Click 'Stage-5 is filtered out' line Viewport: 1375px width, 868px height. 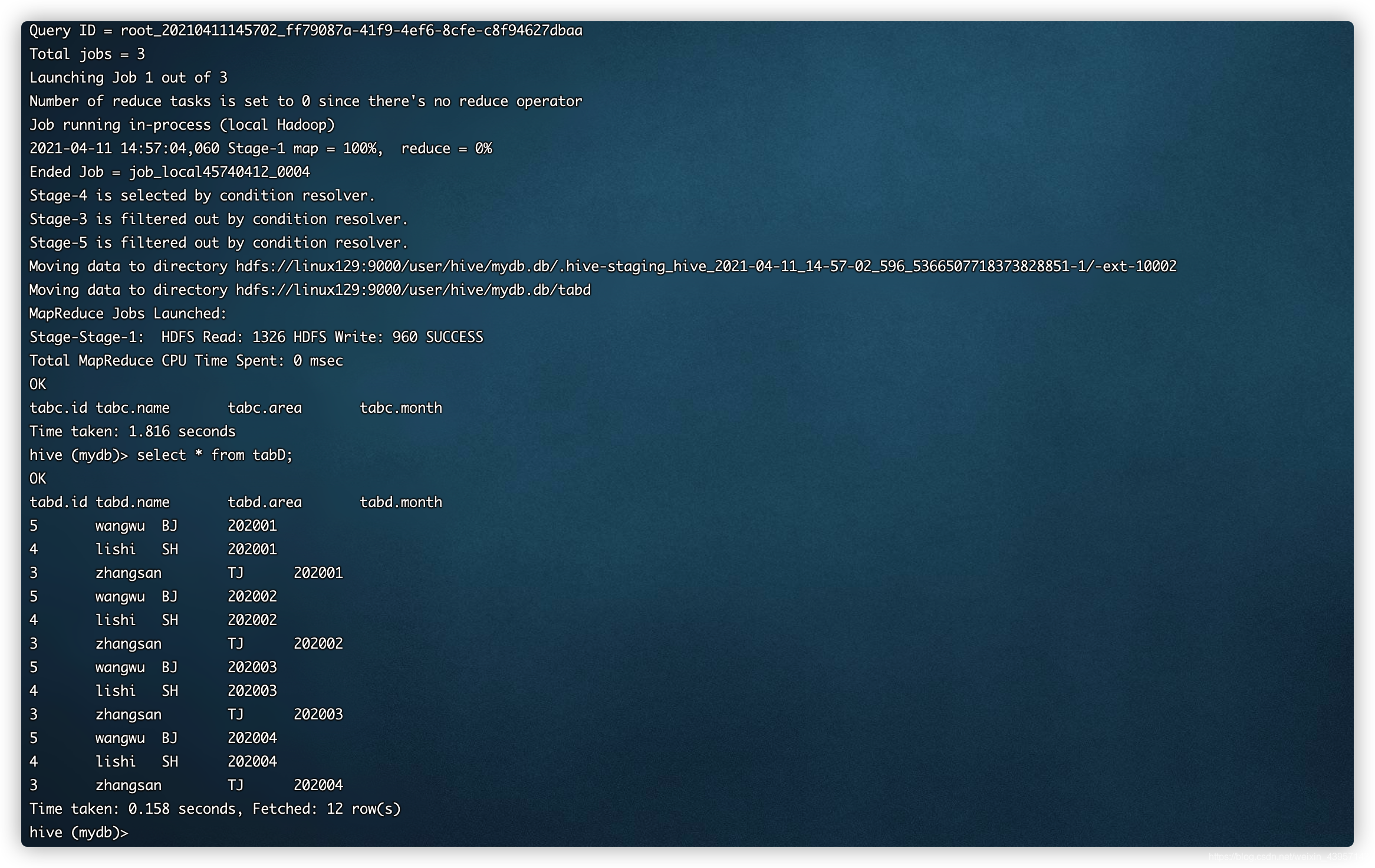tap(219, 243)
